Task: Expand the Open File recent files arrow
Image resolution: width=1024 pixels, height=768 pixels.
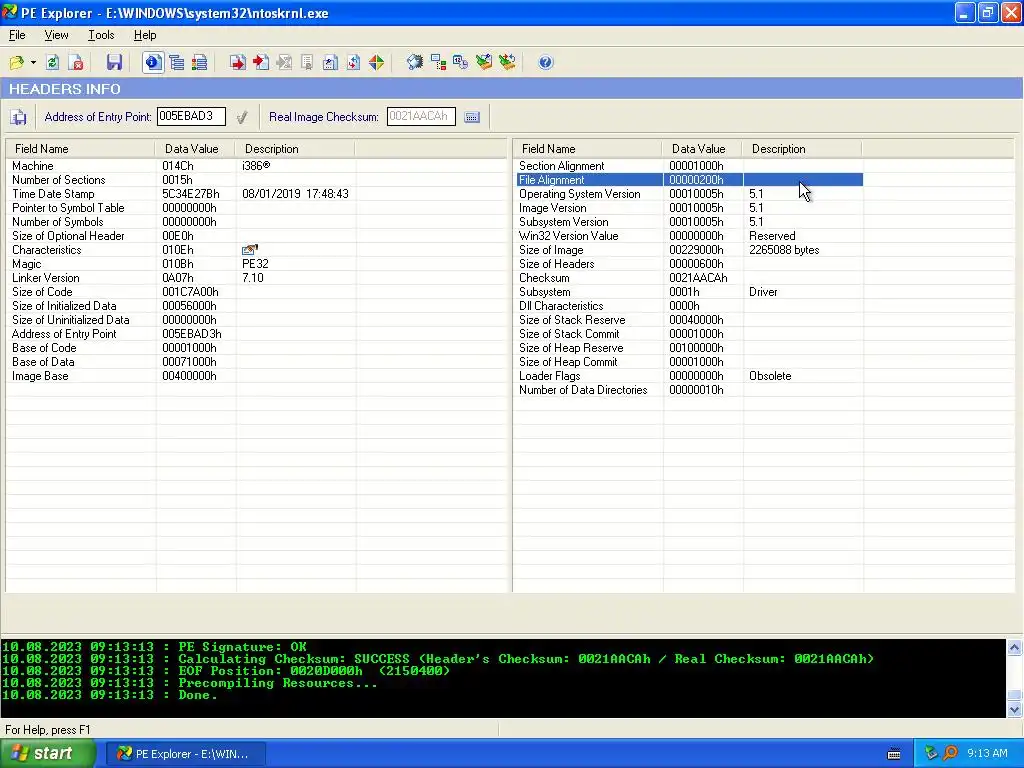Action: pyautogui.click(x=33, y=63)
